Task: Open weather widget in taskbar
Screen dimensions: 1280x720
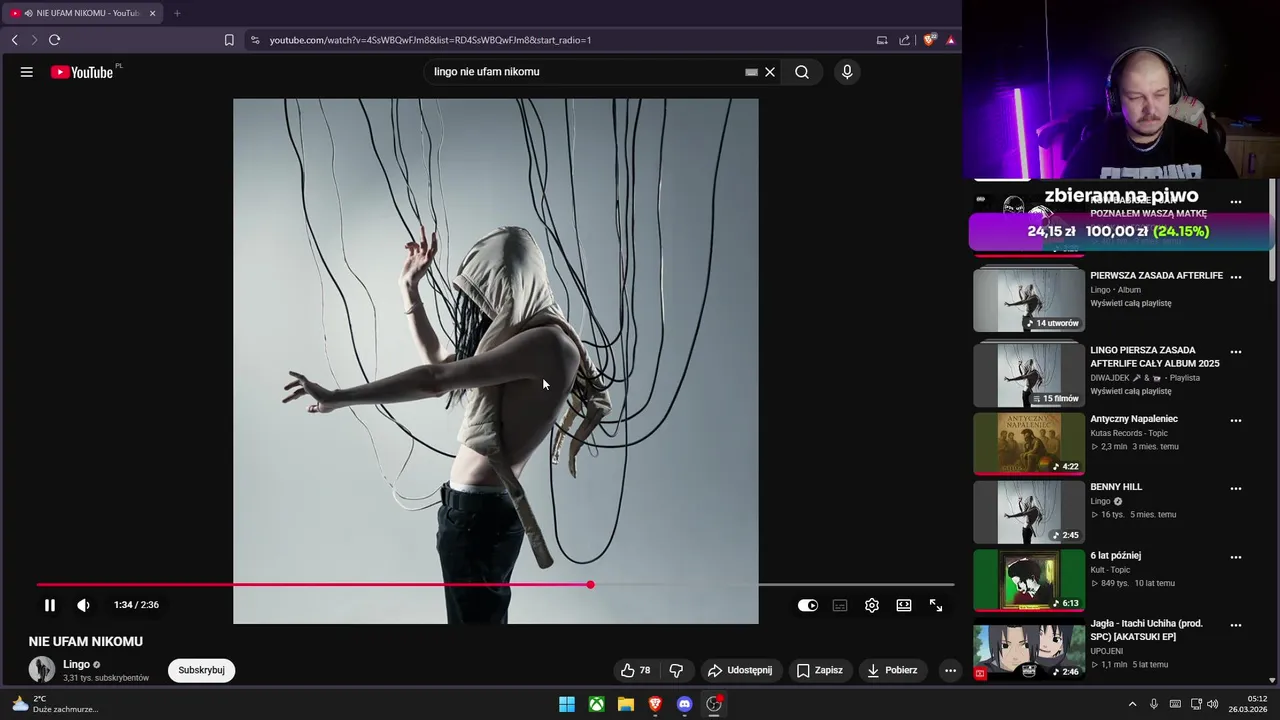Action: (55, 704)
